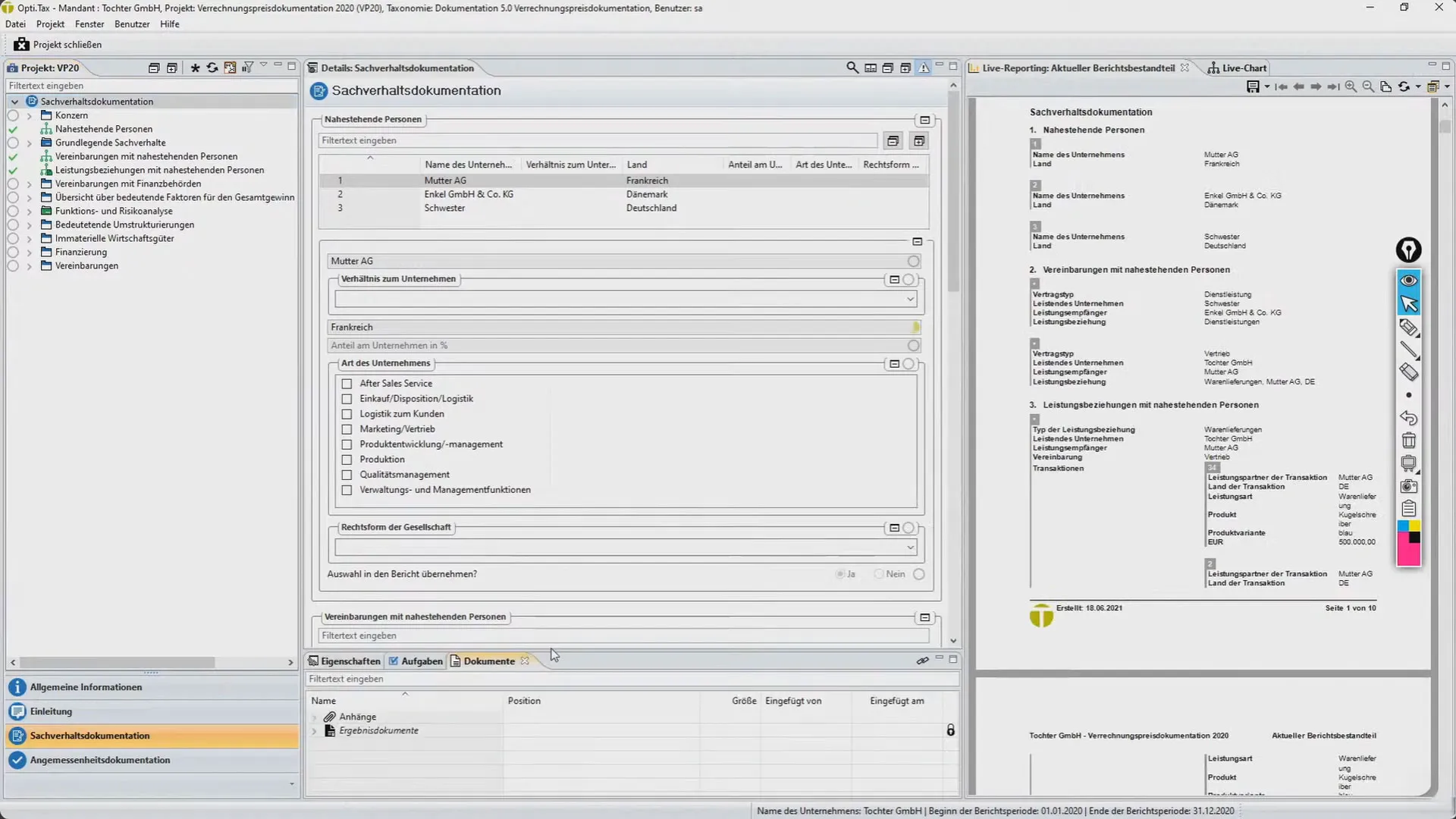Expand the Finanzierung tree node

(x=29, y=252)
